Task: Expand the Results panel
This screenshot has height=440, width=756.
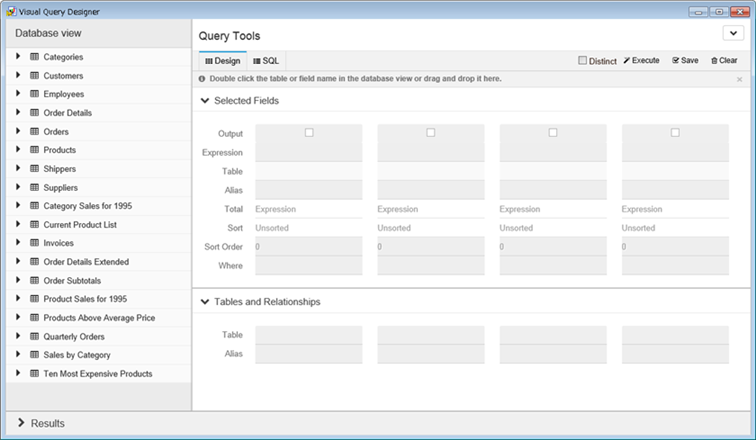Action: tap(21, 423)
